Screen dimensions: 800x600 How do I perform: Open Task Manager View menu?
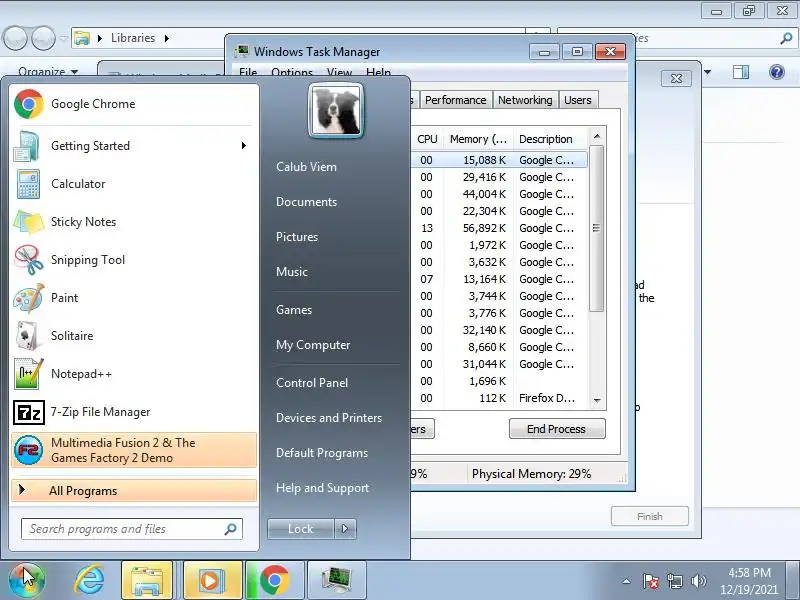[x=339, y=72]
